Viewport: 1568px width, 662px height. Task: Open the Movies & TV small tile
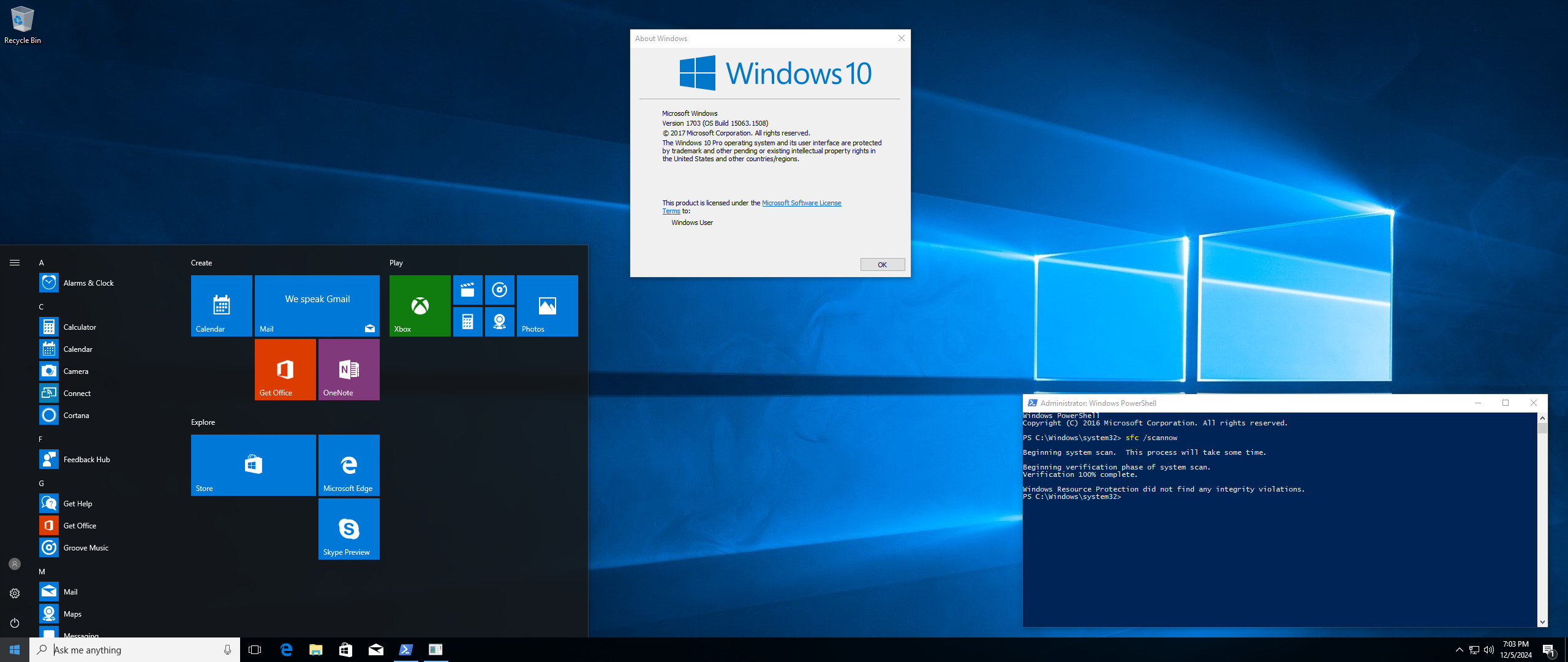(x=468, y=290)
